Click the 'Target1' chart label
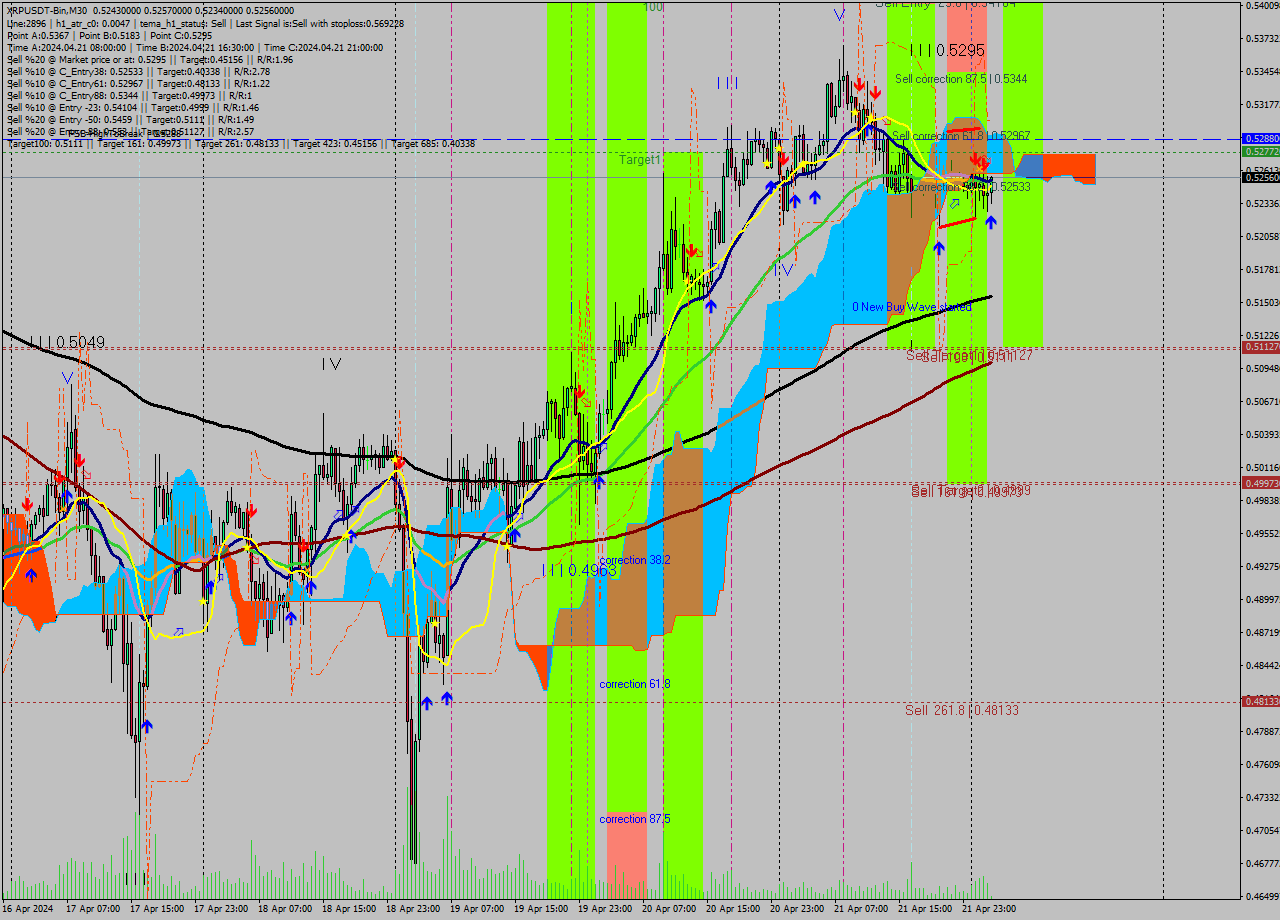This screenshot has height=920, width=1280. point(639,160)
